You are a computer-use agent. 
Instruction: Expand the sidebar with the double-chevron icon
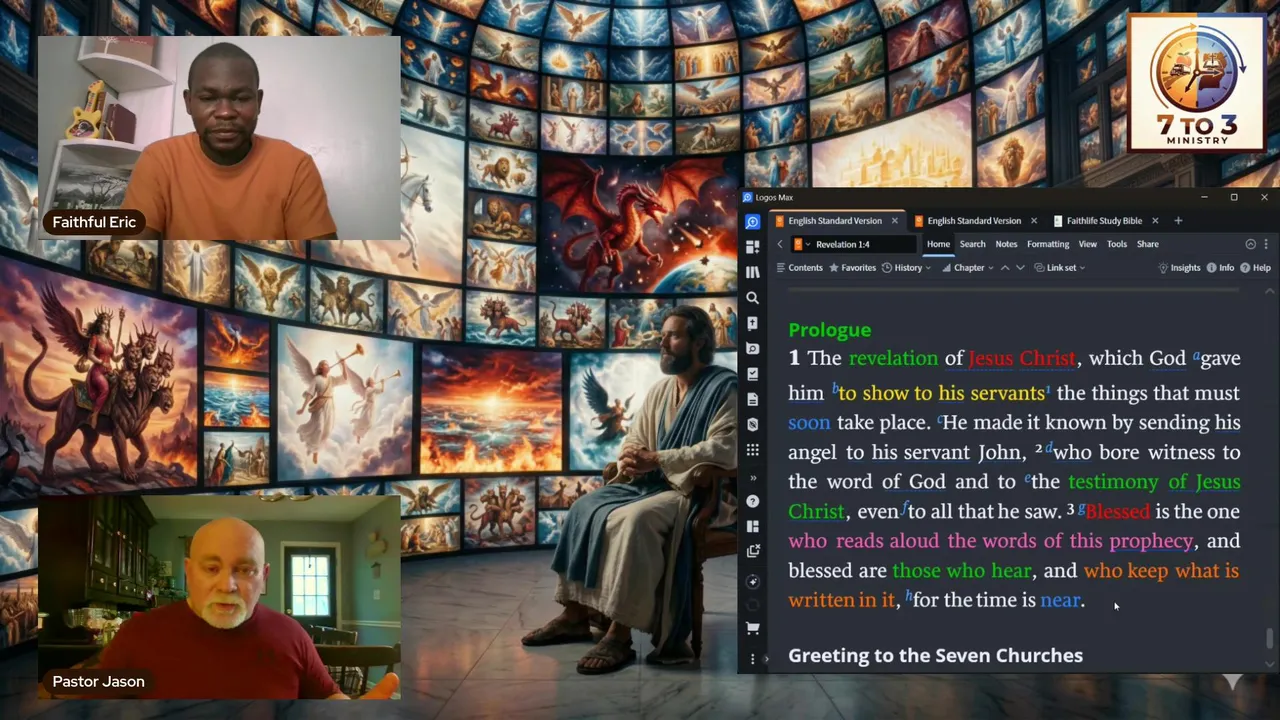pyautogui.click(x=753, y=477)
